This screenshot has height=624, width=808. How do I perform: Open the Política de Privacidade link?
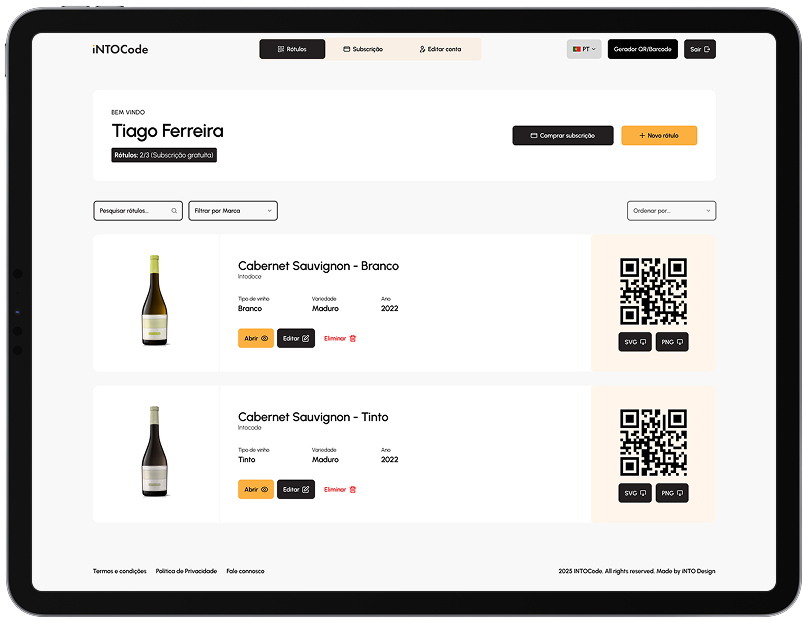click(186, 571)
